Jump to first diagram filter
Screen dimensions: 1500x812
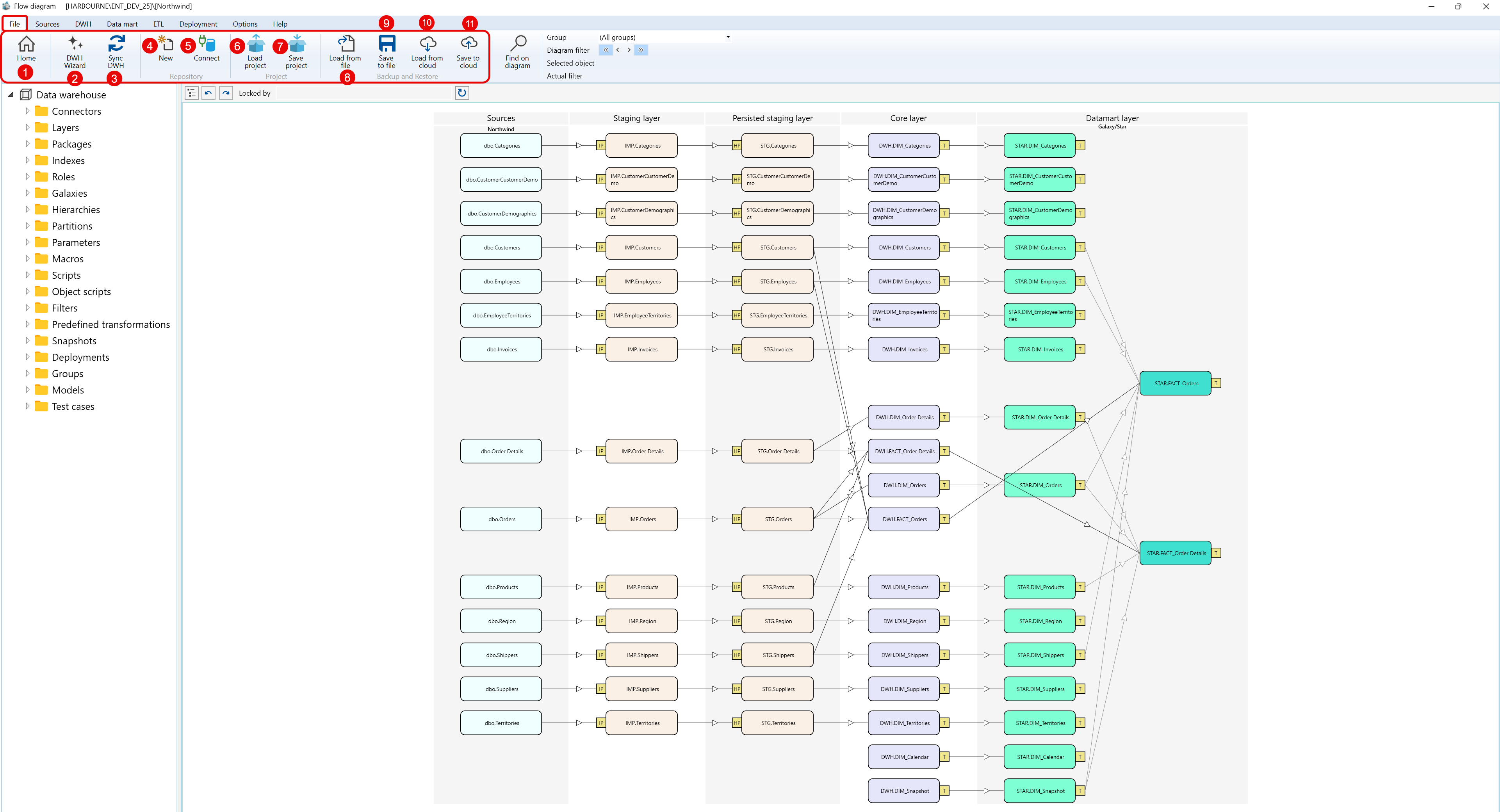tap(606, 50)
